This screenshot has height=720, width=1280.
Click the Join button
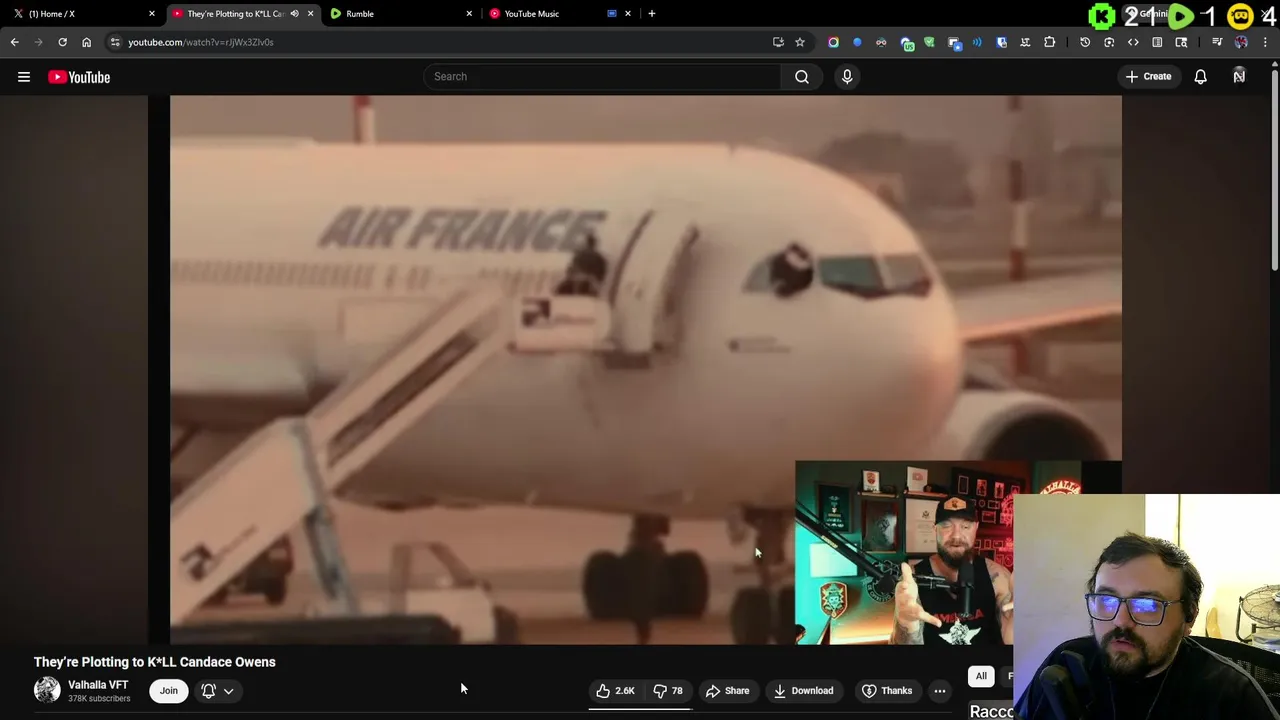(169, 691)
